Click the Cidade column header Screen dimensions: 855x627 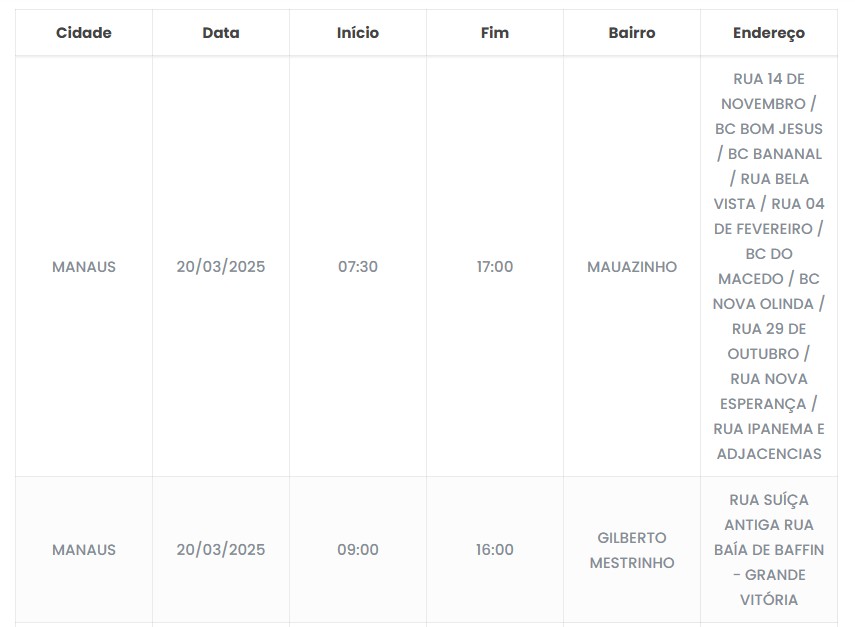click(84, 33)
